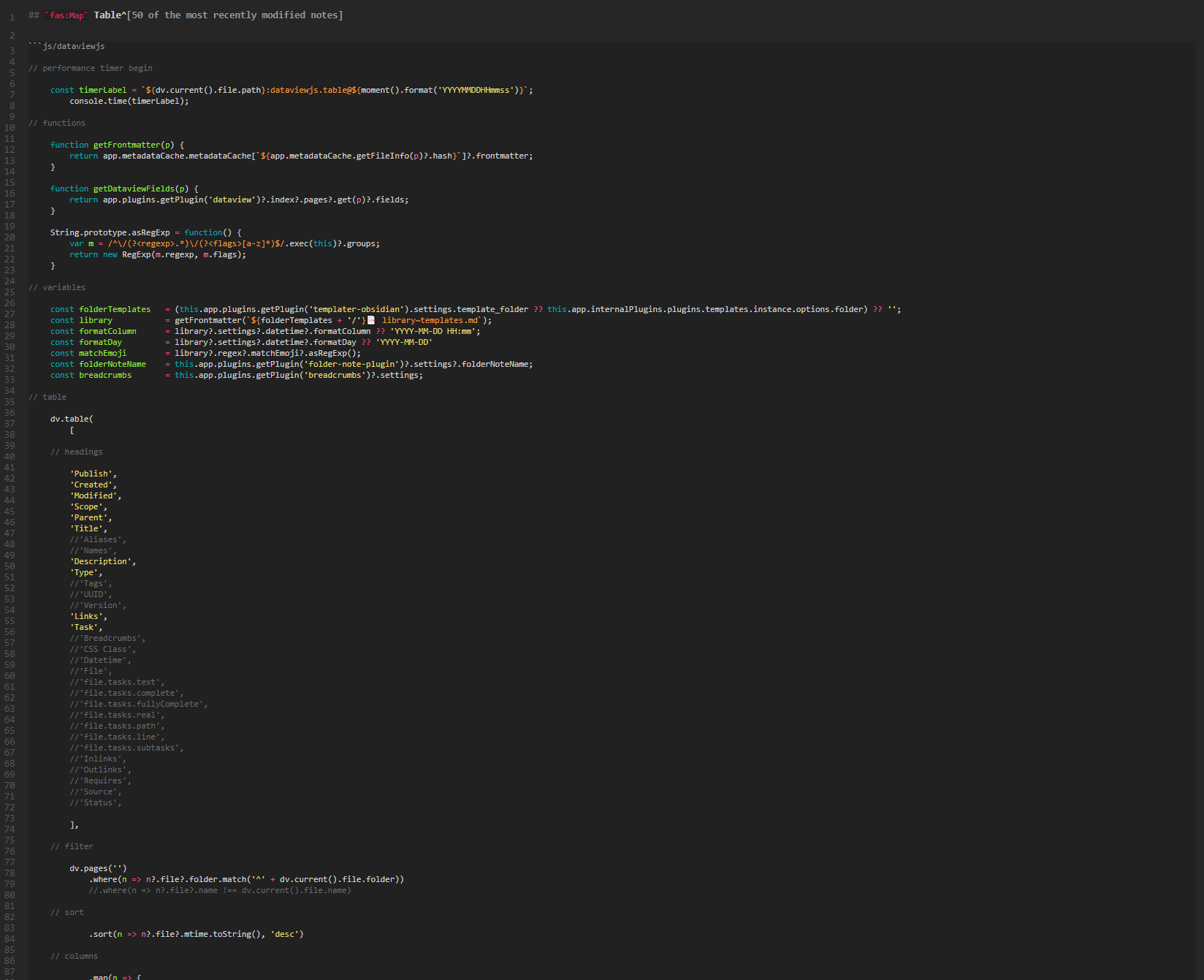
Task: Click the file icon before library~templates.md
Action: tap(371, 320)
